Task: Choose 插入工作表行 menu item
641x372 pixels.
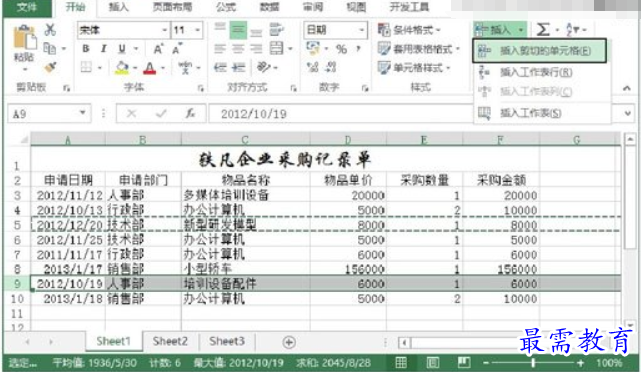Action: pos(536,72)
